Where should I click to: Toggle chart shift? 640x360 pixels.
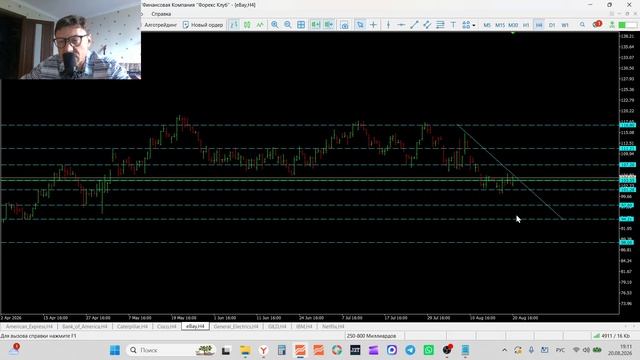[329, 25]
